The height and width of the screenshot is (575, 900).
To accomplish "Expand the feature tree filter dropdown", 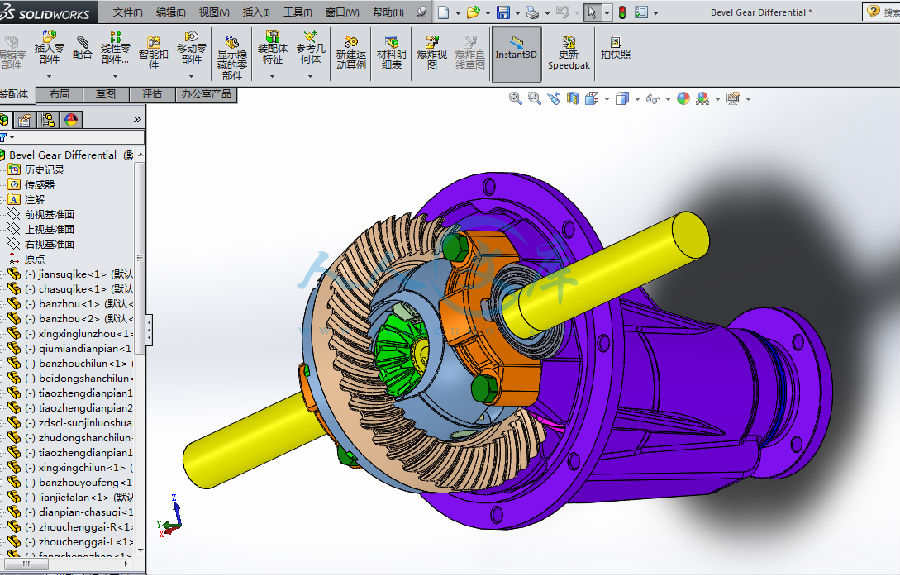I will tap(11, 137).
